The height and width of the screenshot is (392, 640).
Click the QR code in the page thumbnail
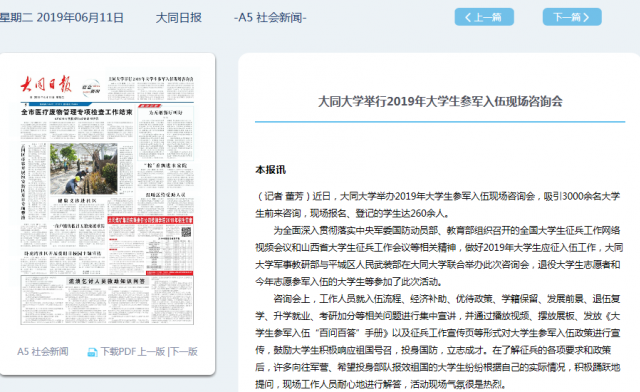coord(186,232)
